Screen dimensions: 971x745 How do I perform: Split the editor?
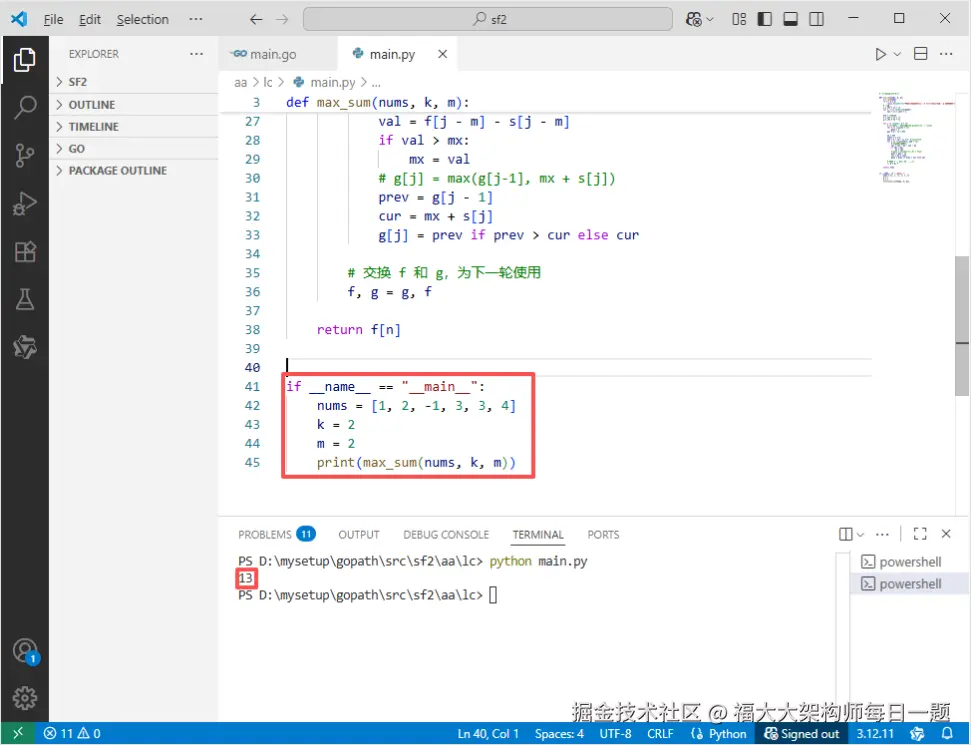click(921, 54)
